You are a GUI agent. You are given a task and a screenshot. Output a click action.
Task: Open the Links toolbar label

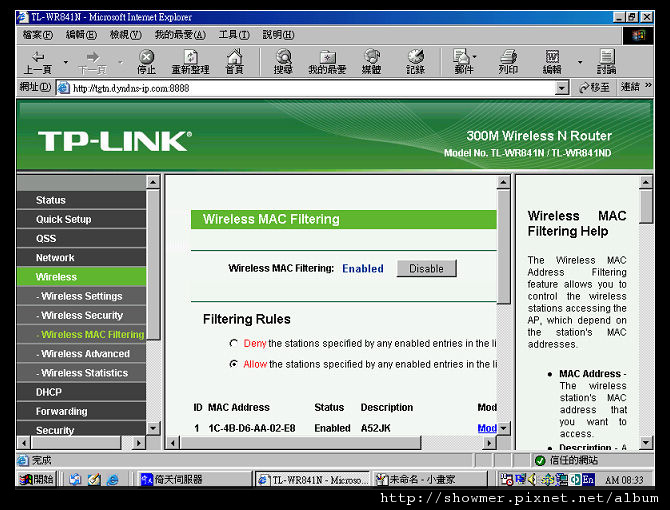630,87
